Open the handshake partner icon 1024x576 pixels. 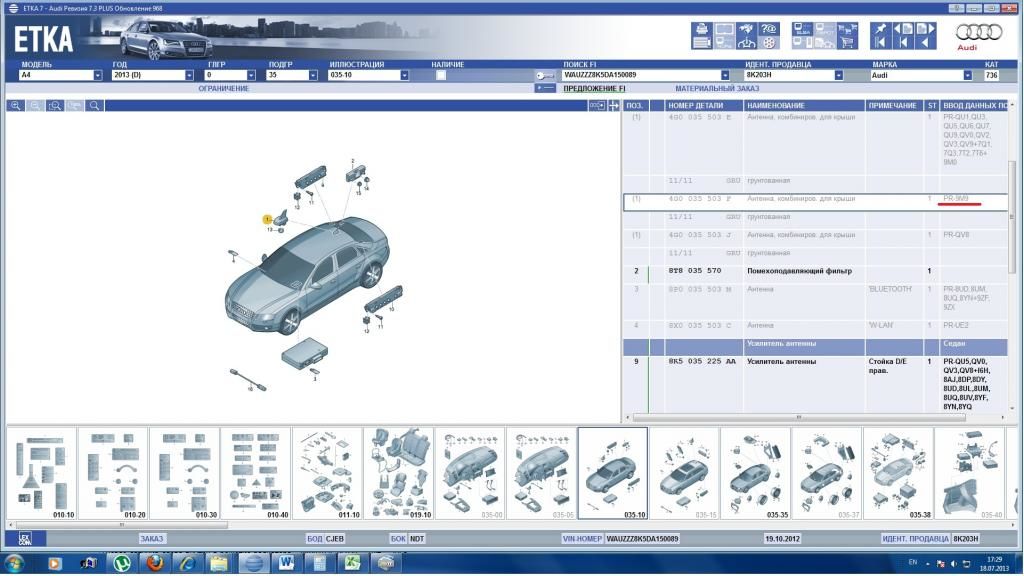[x=746, y=29]
